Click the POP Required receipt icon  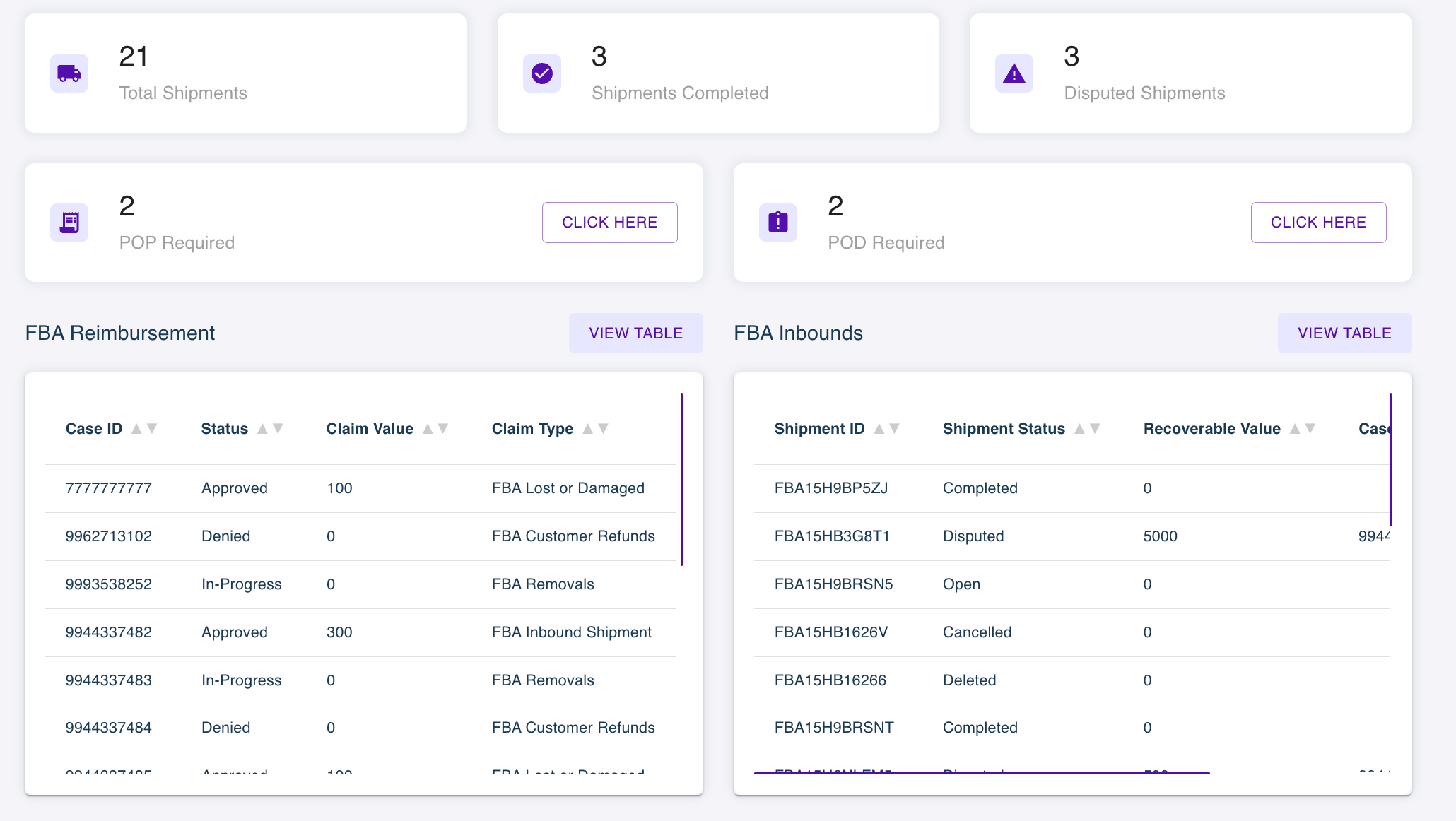point(69,223)
